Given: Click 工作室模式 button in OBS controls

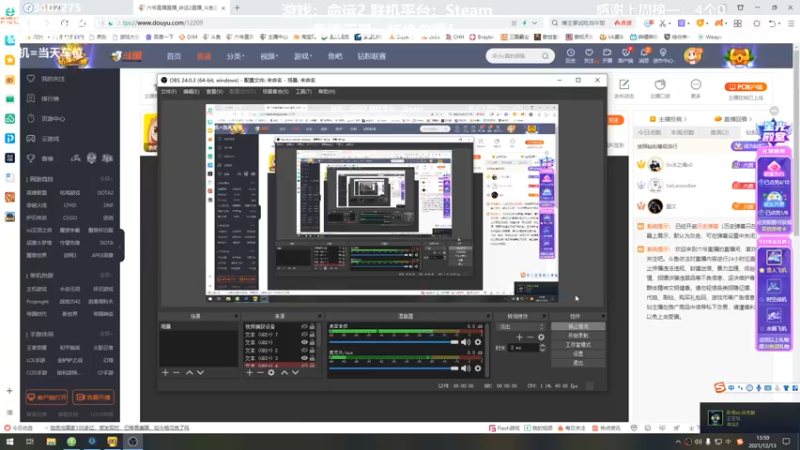Looking at the screenshot, I should tap(578, 345).
